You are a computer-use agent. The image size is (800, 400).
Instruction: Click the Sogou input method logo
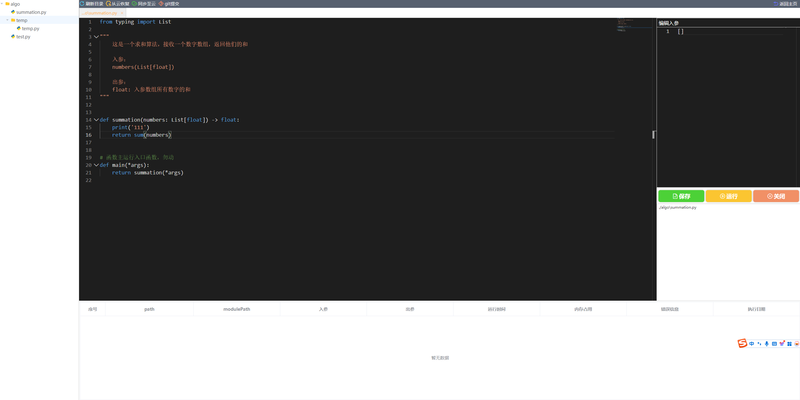[x=742, y=343]
